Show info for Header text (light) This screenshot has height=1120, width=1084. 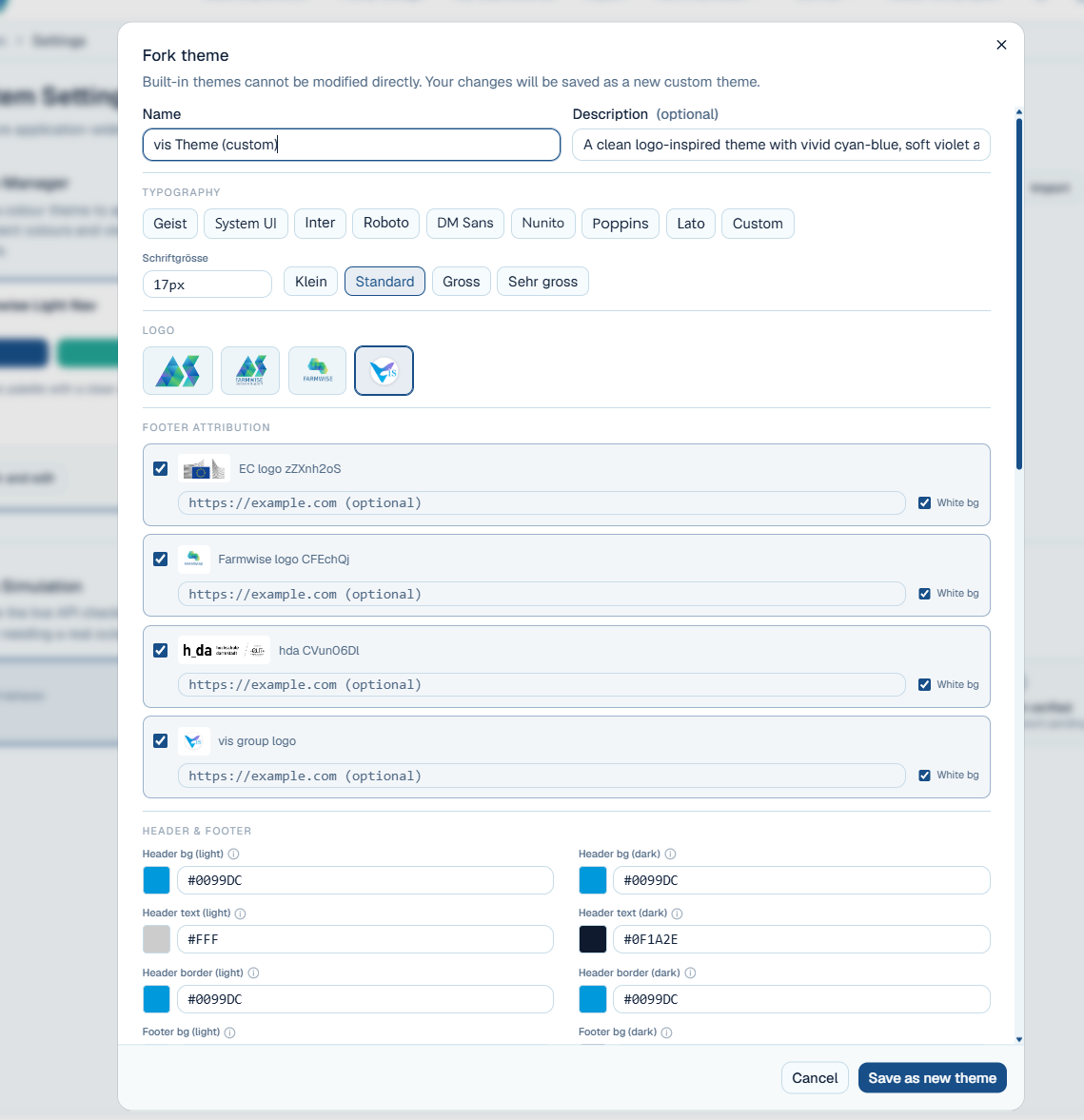click(x=241, y=913)
